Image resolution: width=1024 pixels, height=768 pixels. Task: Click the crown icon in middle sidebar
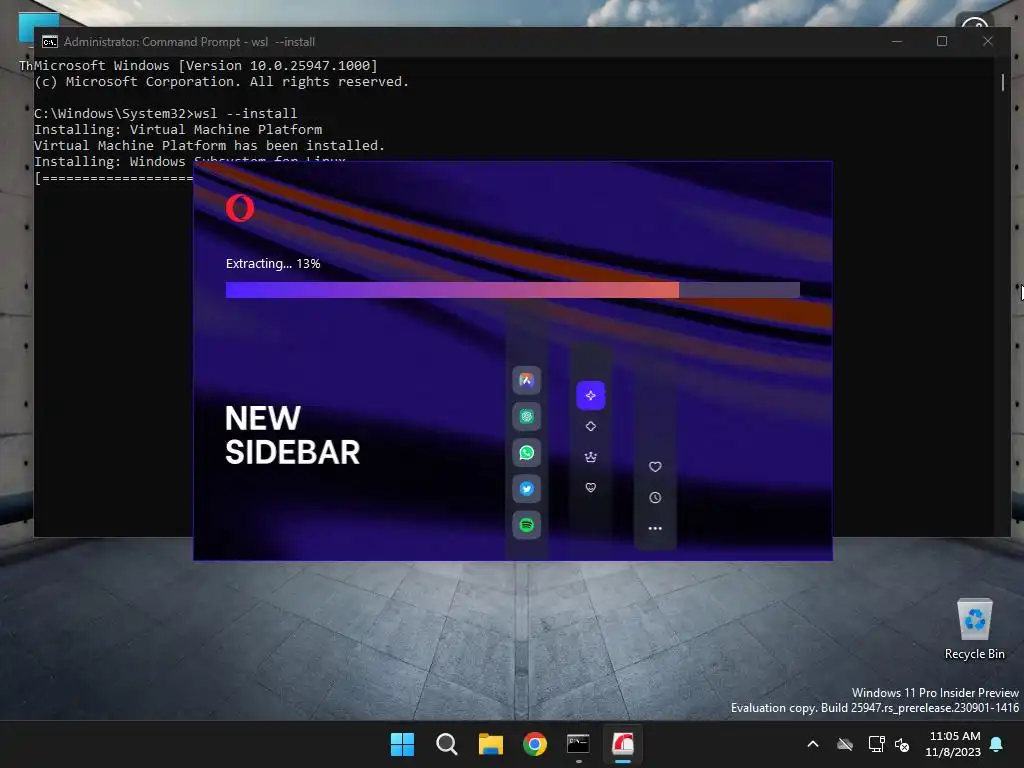[590, 457]
